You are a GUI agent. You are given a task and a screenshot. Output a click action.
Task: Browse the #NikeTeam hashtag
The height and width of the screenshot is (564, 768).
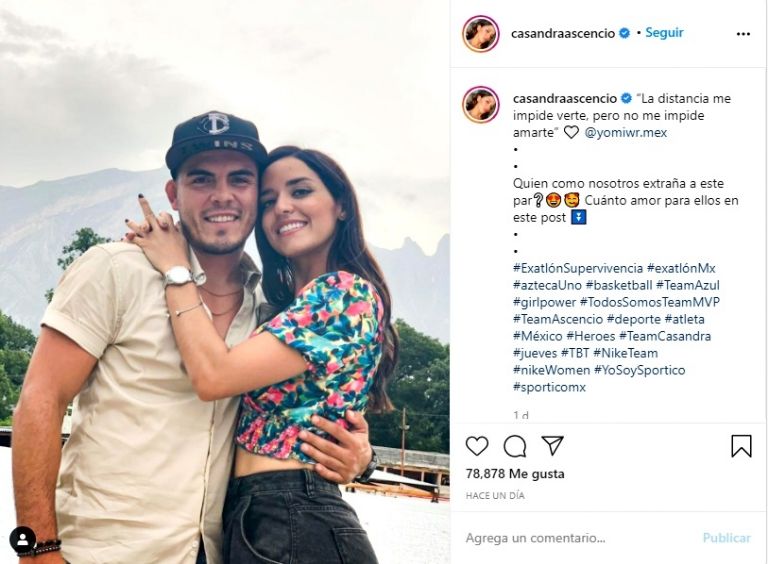pos(625,353)
